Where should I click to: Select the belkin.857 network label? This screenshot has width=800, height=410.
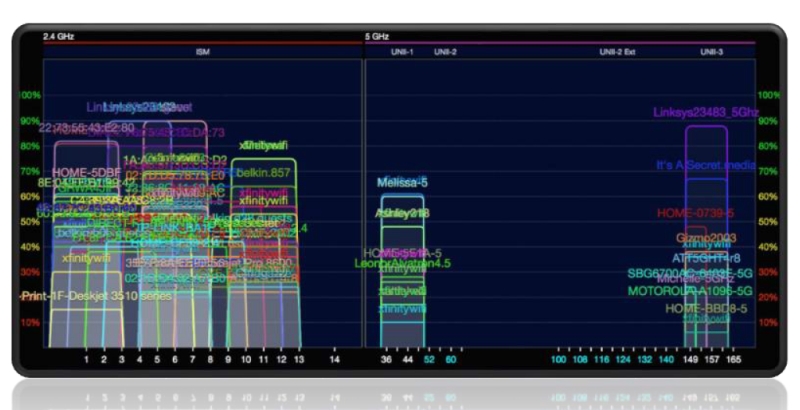263,173
